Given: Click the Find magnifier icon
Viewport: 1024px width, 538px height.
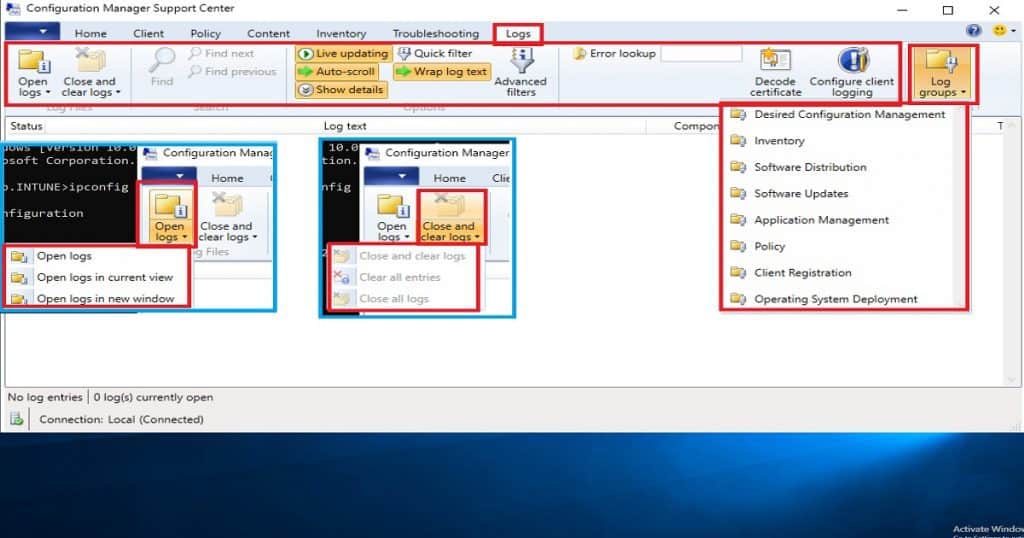Looking at the screenshot, I should coord(161,61).
